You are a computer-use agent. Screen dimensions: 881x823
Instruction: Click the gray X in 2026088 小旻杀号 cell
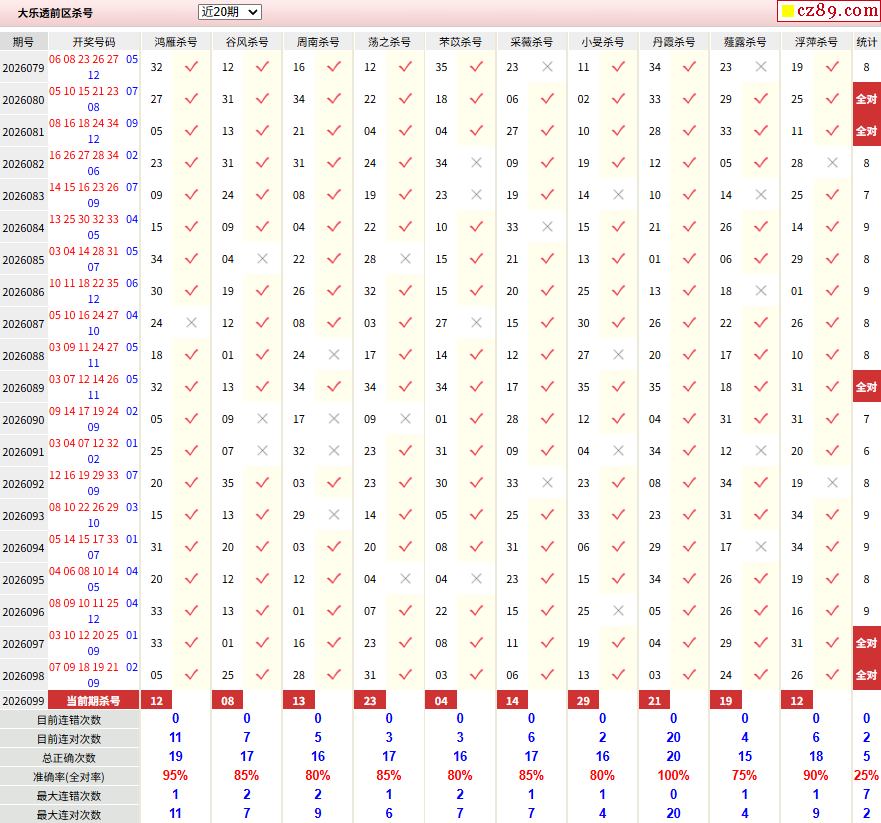coord(619,355)
